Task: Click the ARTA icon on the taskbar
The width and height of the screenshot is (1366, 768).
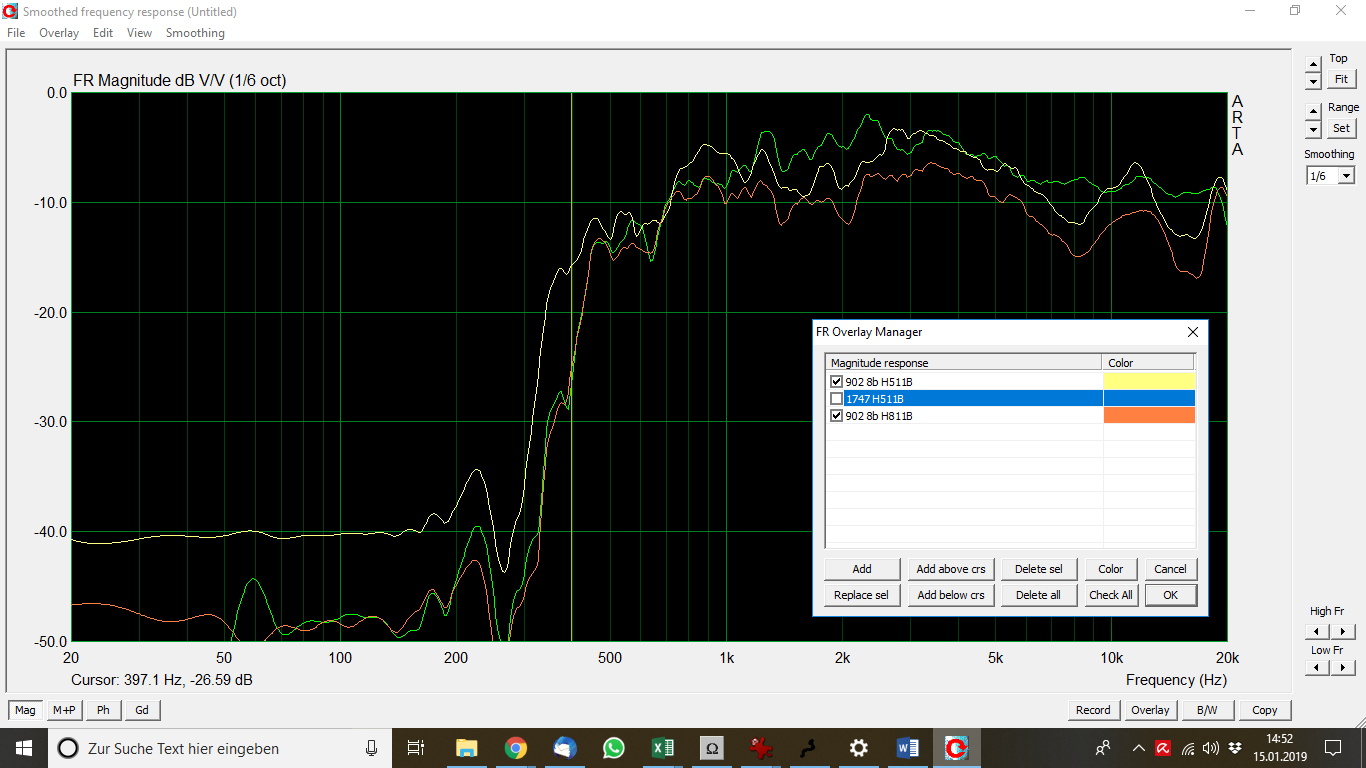Action: point(956,748)
